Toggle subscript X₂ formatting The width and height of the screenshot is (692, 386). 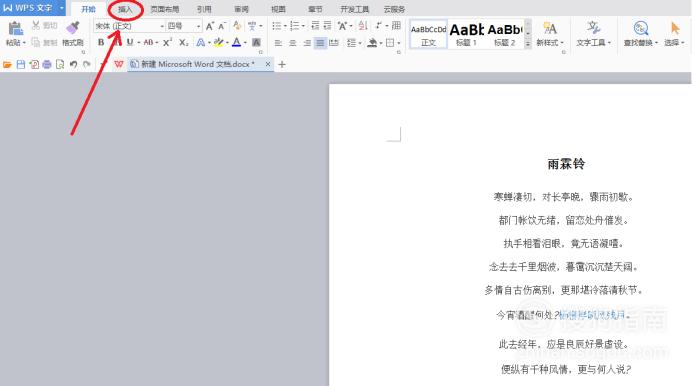pyautogui.click(x=184, y=42)
